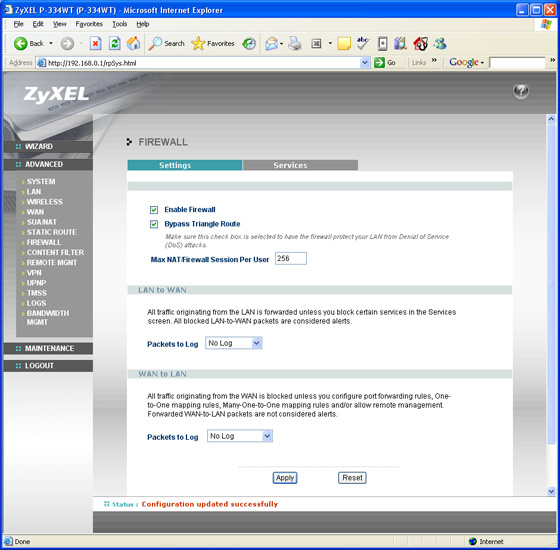Image resolution: width=560 pixels, height=550 pixels.
Task: Go back with the Back arrow icon
Action: coord(20,44)
